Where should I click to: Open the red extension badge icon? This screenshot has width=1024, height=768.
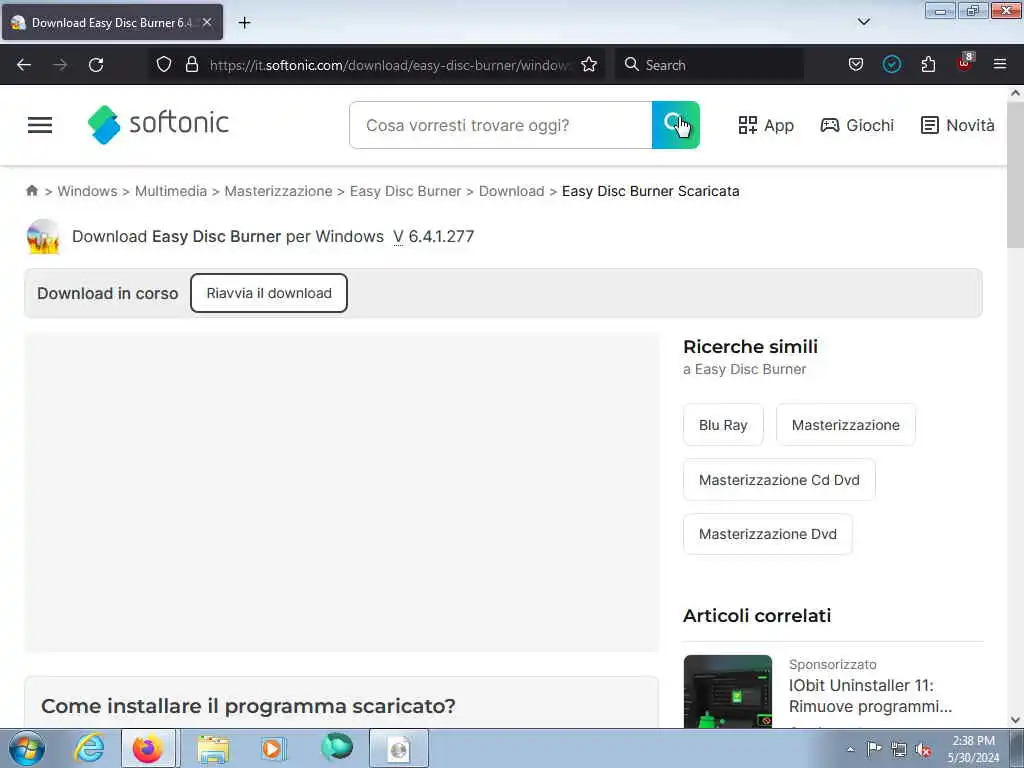pyautogui.click(x=965, y=62)
